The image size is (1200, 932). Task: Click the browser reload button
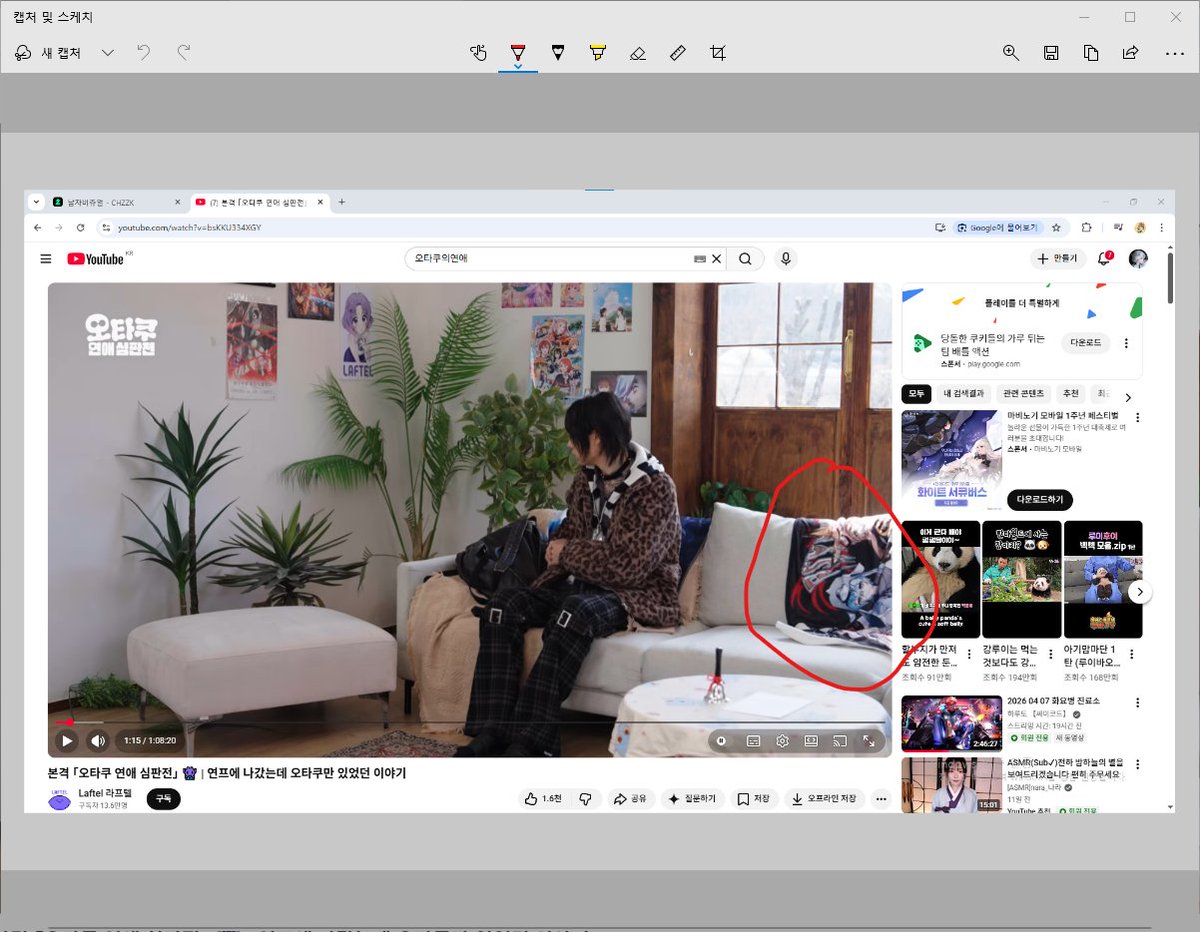click(x=79, y=228)
